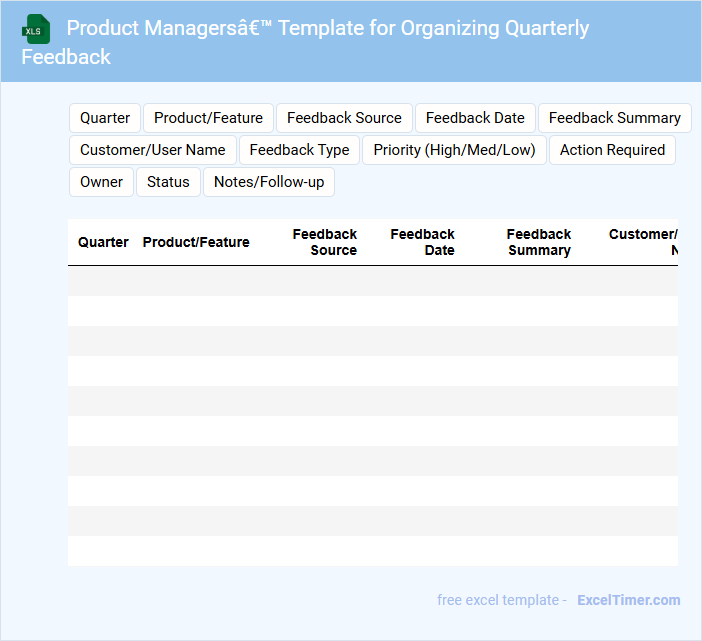The image size is (702, 641).
Task: Click the Quarter column header in table
Action: [x=103, y=242]
